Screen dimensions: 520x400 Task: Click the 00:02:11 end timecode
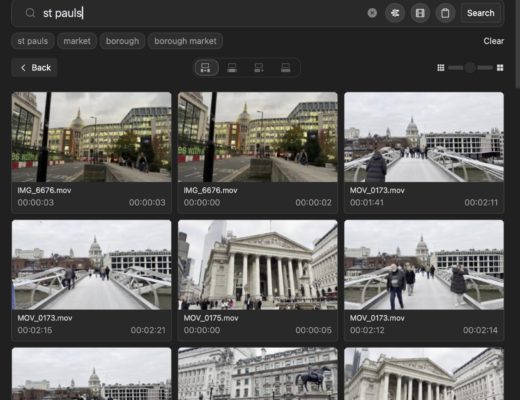[x=481, y=202]
